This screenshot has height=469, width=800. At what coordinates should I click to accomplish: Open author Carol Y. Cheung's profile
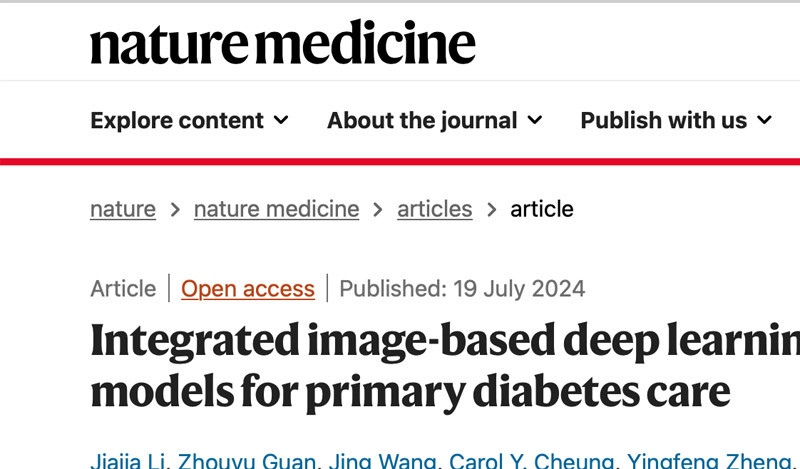[531, 461]
